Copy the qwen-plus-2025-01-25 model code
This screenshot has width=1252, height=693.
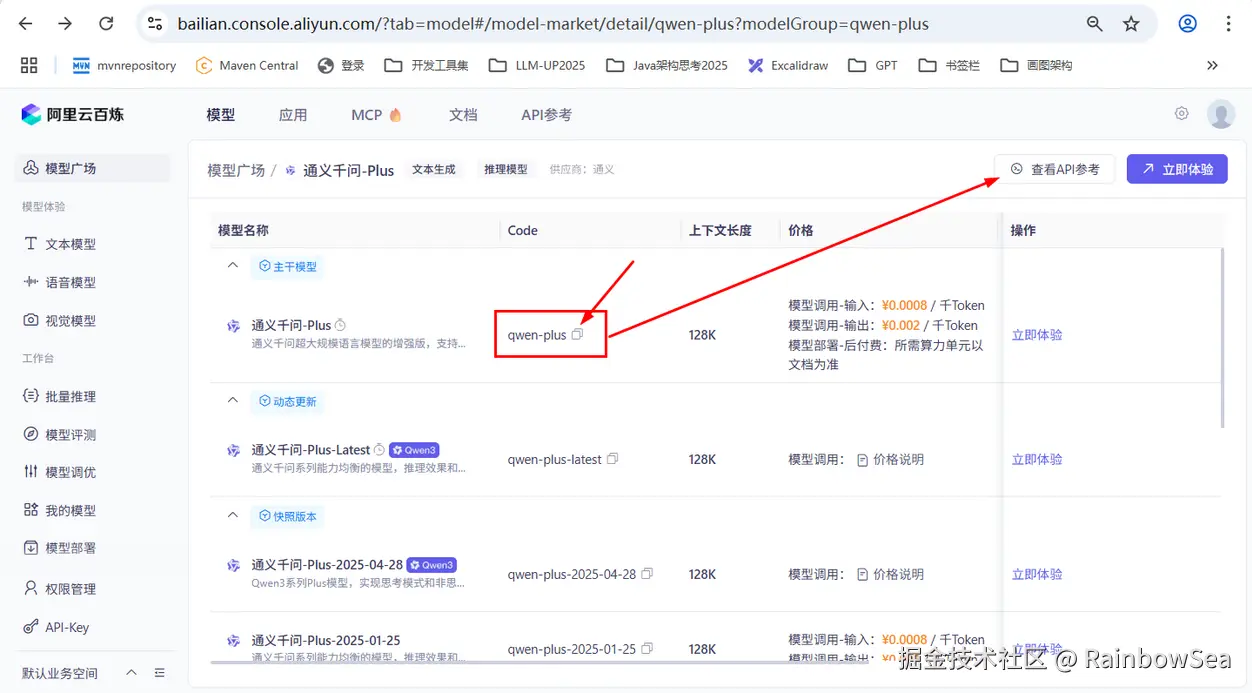[x=647, y=649]
